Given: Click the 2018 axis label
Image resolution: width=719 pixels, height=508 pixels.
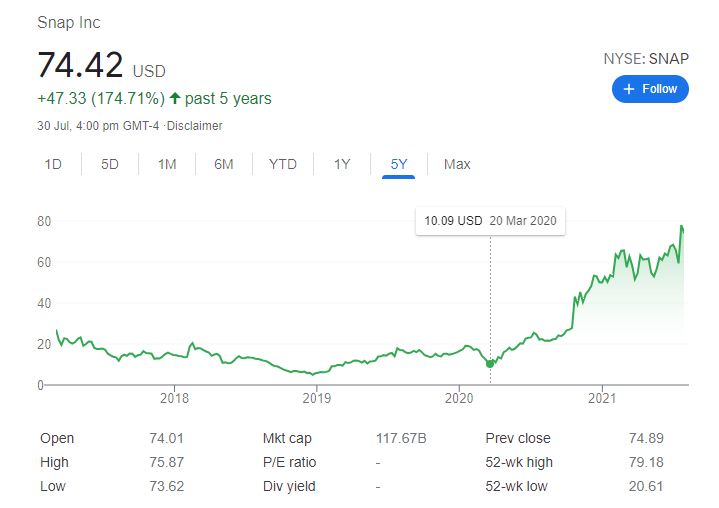Looking at the screenshot, I should coord(174,398).
